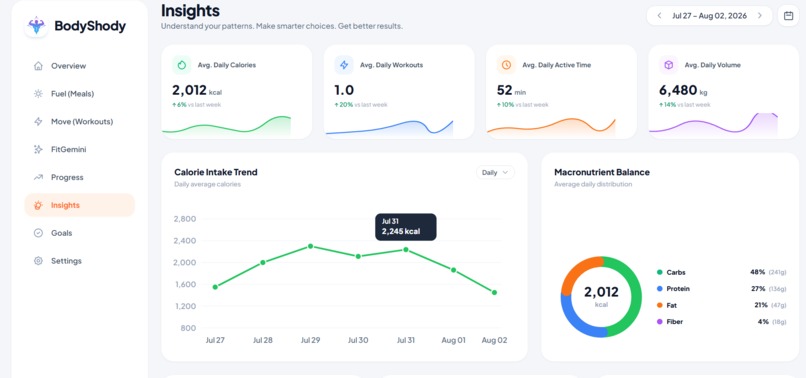Click the Jul 29 data point on chart

310,246
